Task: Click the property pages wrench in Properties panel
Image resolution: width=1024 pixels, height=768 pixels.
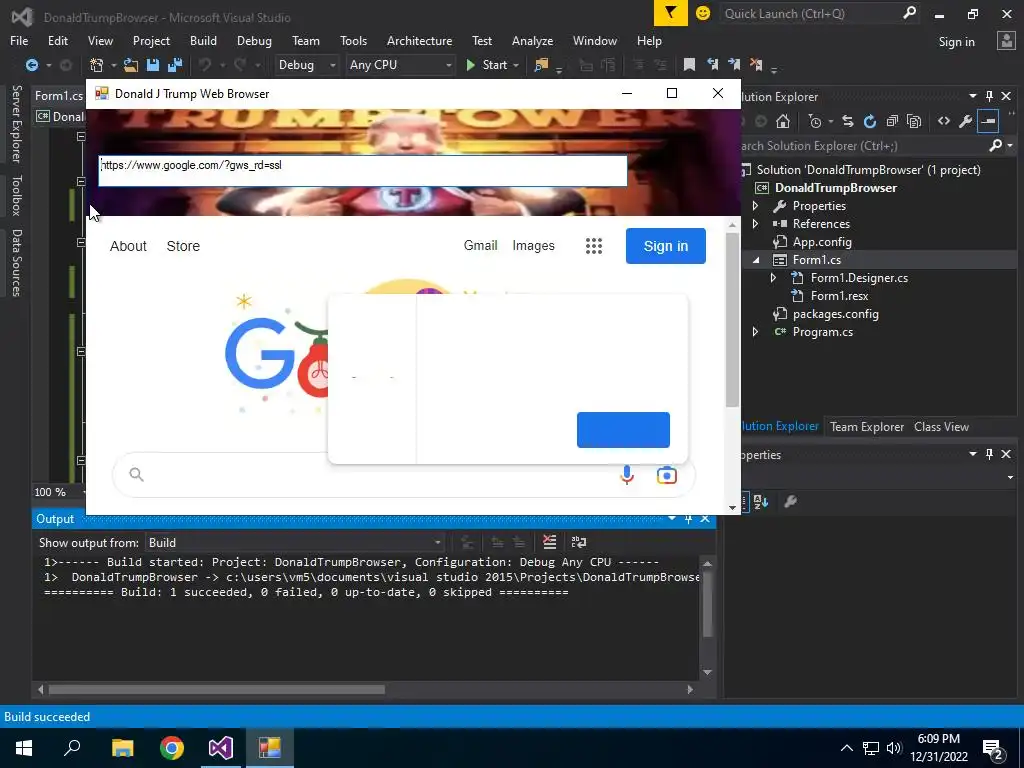Action: (x=790, y=502)
